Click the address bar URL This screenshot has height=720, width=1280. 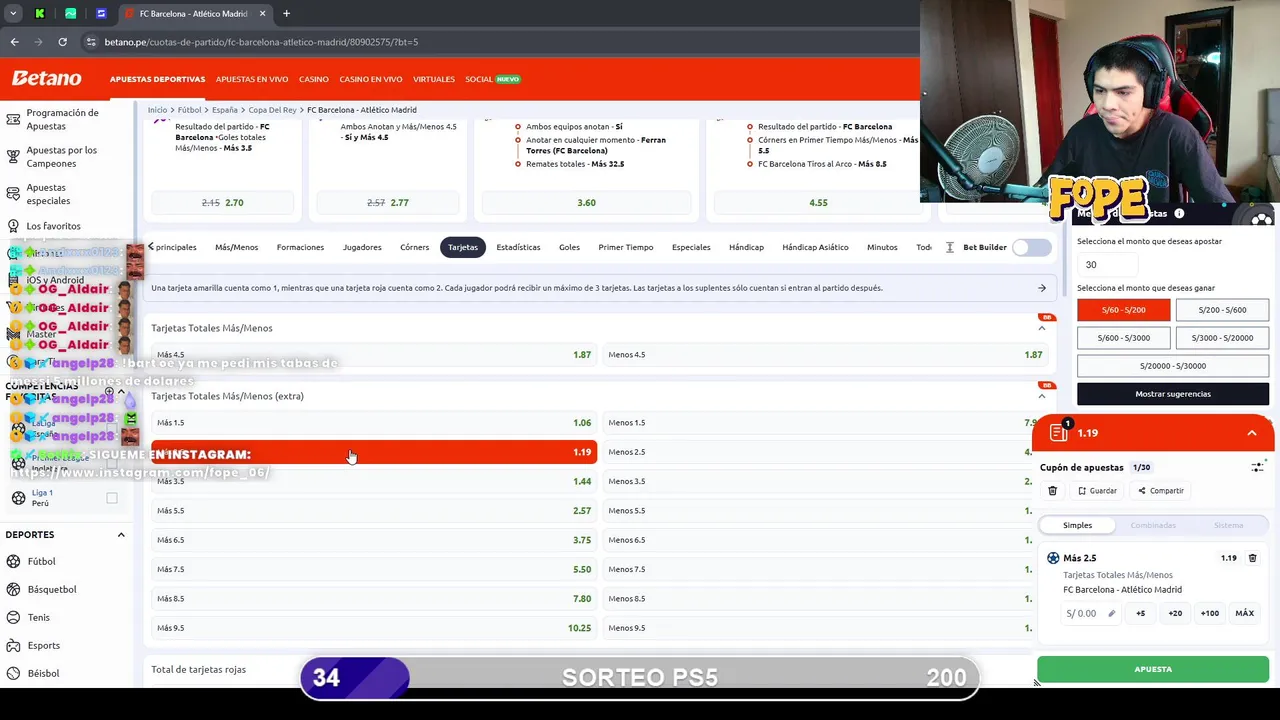click(x=261, y=42)
